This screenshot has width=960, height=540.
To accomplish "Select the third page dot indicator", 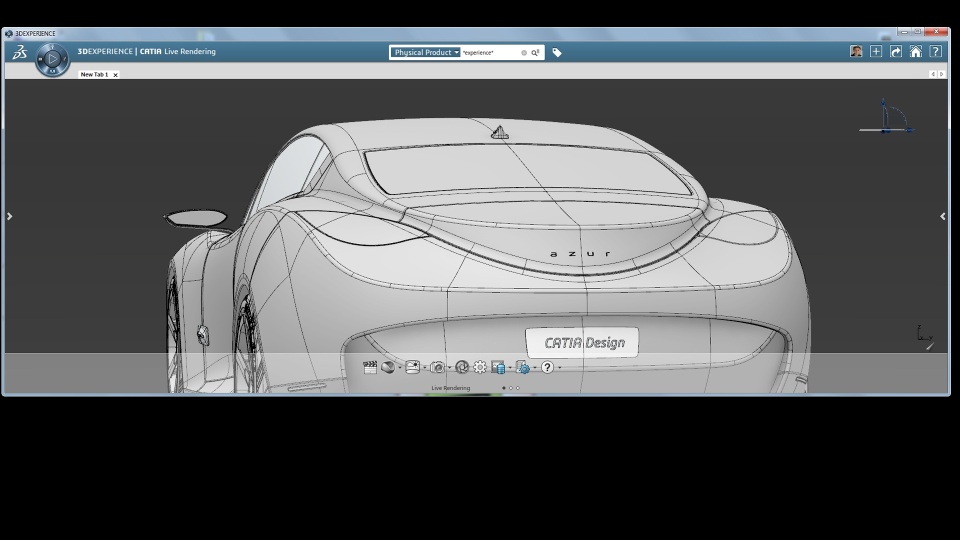I will (518, 388).
